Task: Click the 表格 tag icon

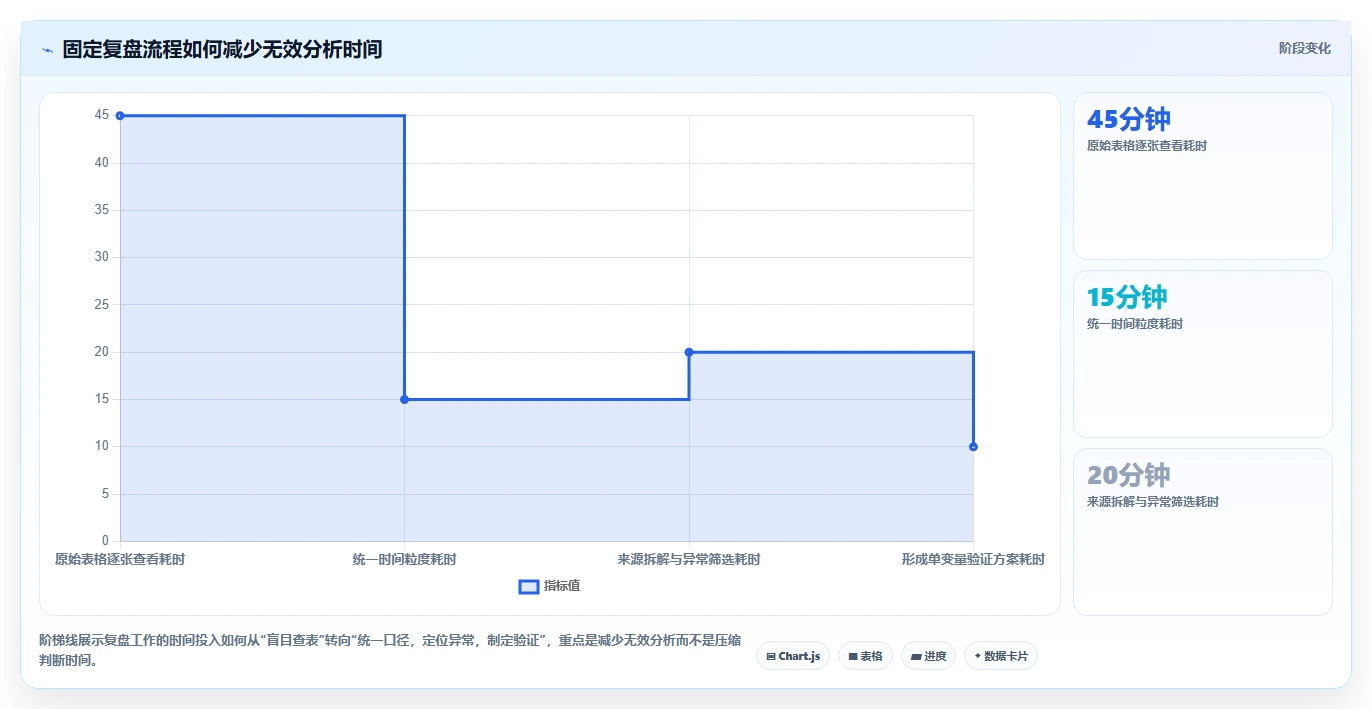Action: [853, 657]
